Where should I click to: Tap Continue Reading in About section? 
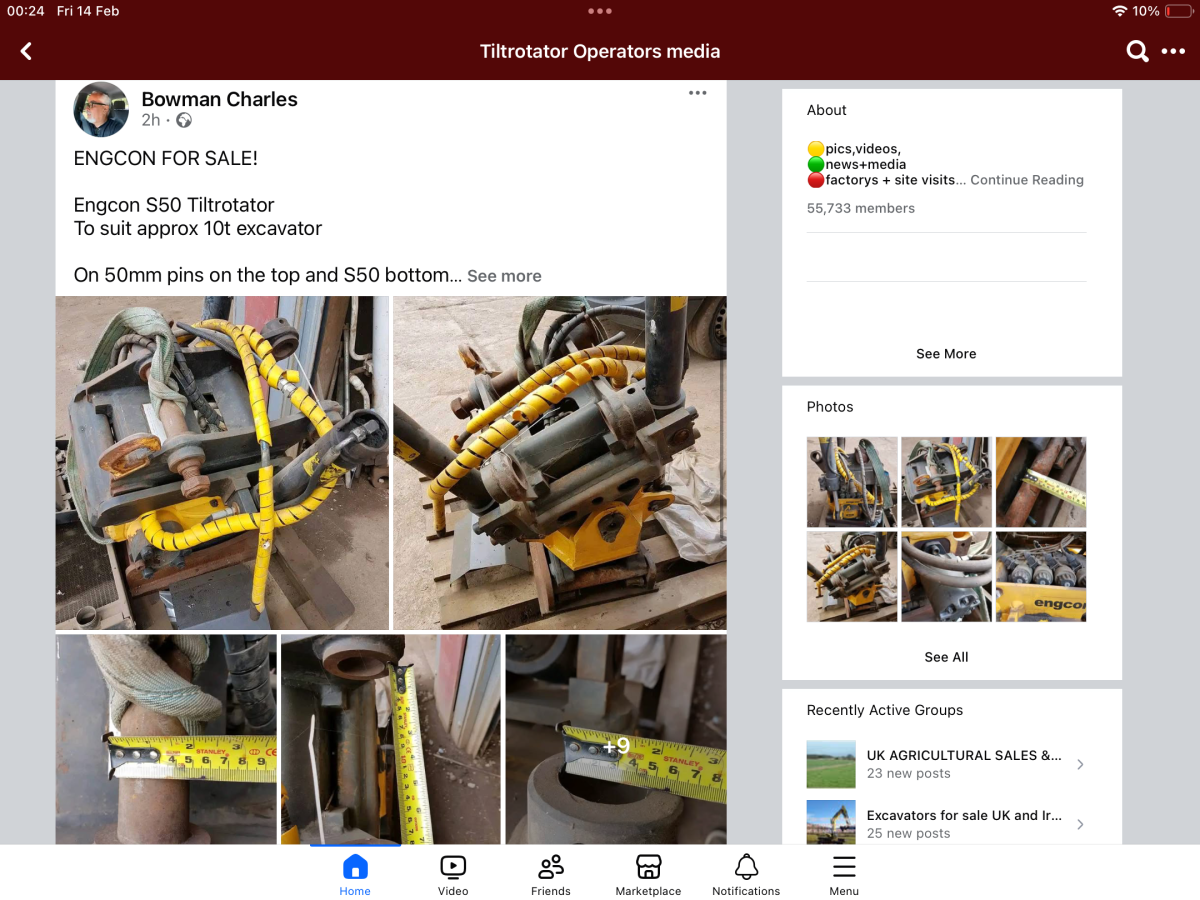pyautogui.click(x=1027, y=180)
